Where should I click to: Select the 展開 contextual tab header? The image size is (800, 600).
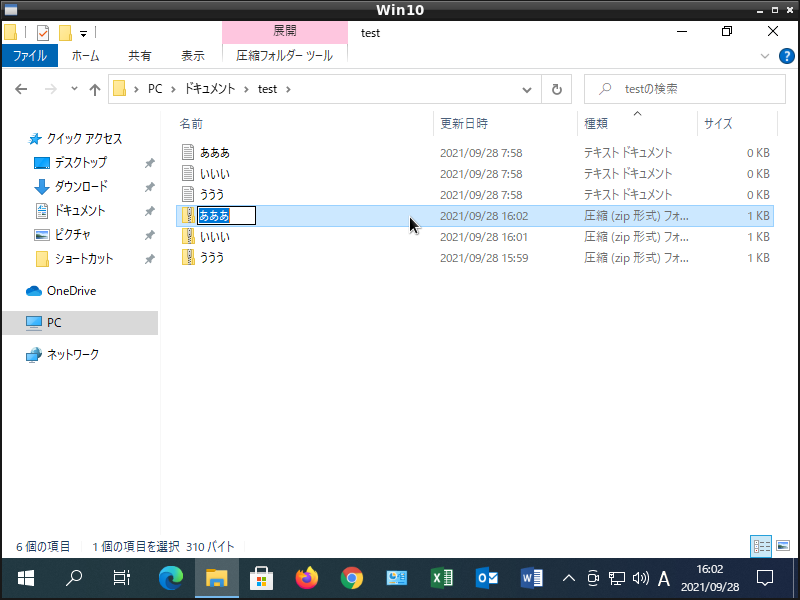point(285,32)
